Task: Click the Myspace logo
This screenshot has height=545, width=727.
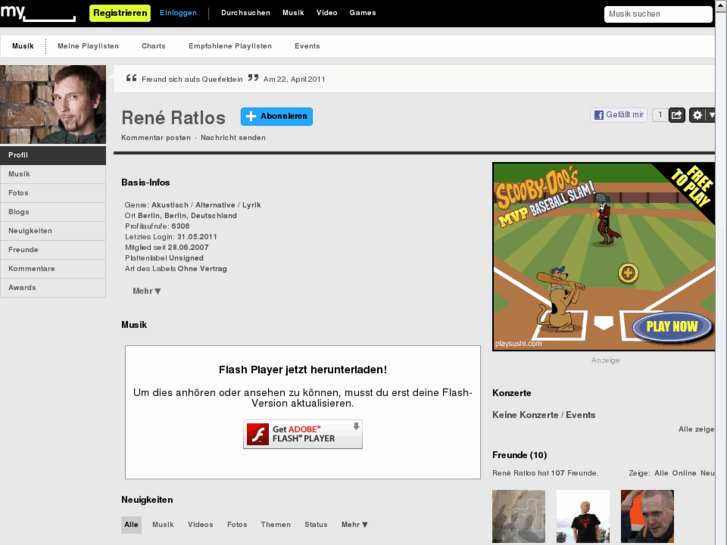Action: tap(38, 13)
